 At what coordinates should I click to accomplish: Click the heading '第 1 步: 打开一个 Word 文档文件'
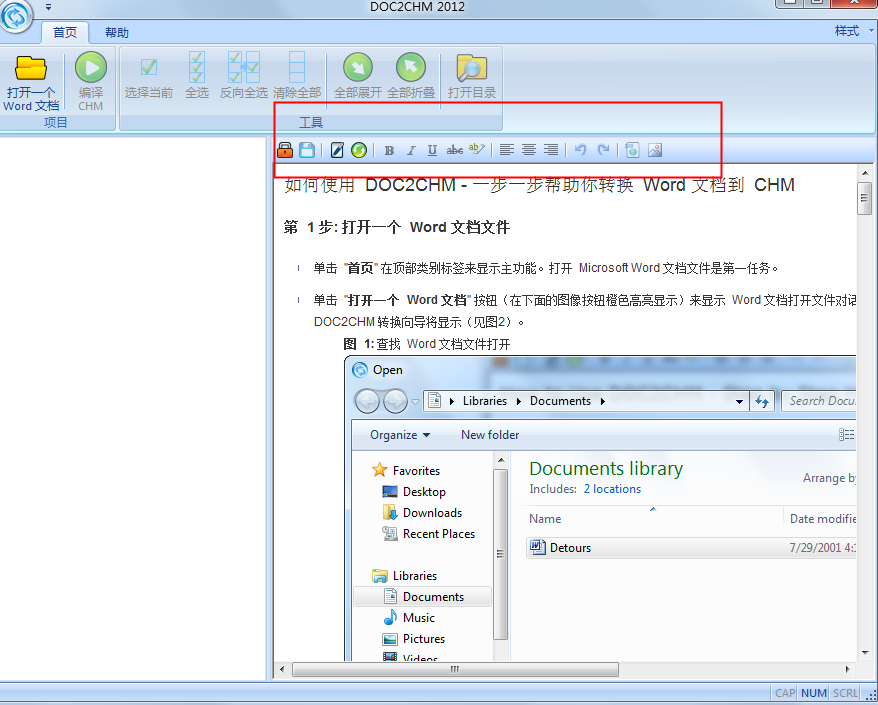coord(396,227)
